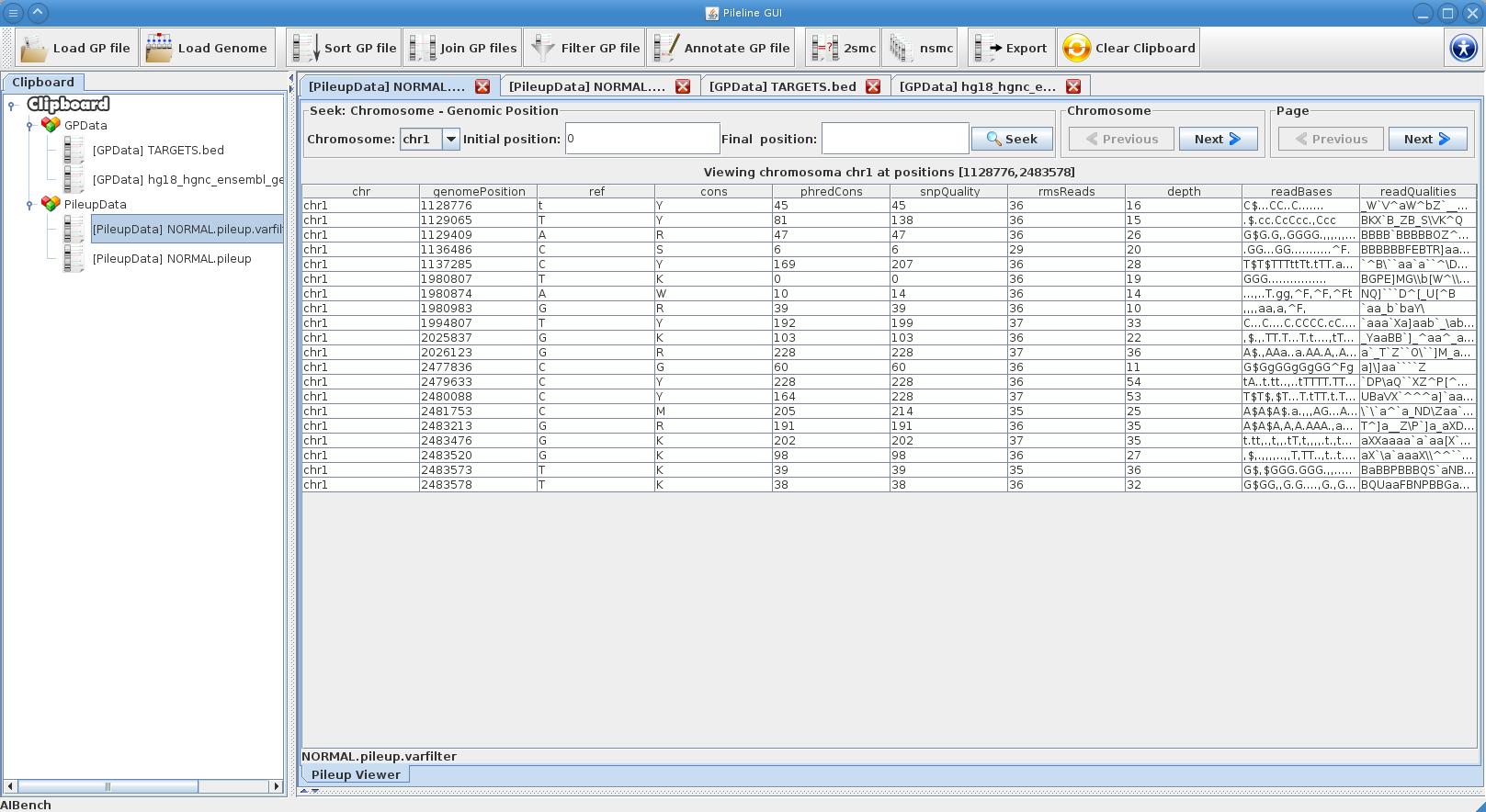Click Next in the Page group
The height and width of the screenshot is (812, 1486).
(1427, 139)
